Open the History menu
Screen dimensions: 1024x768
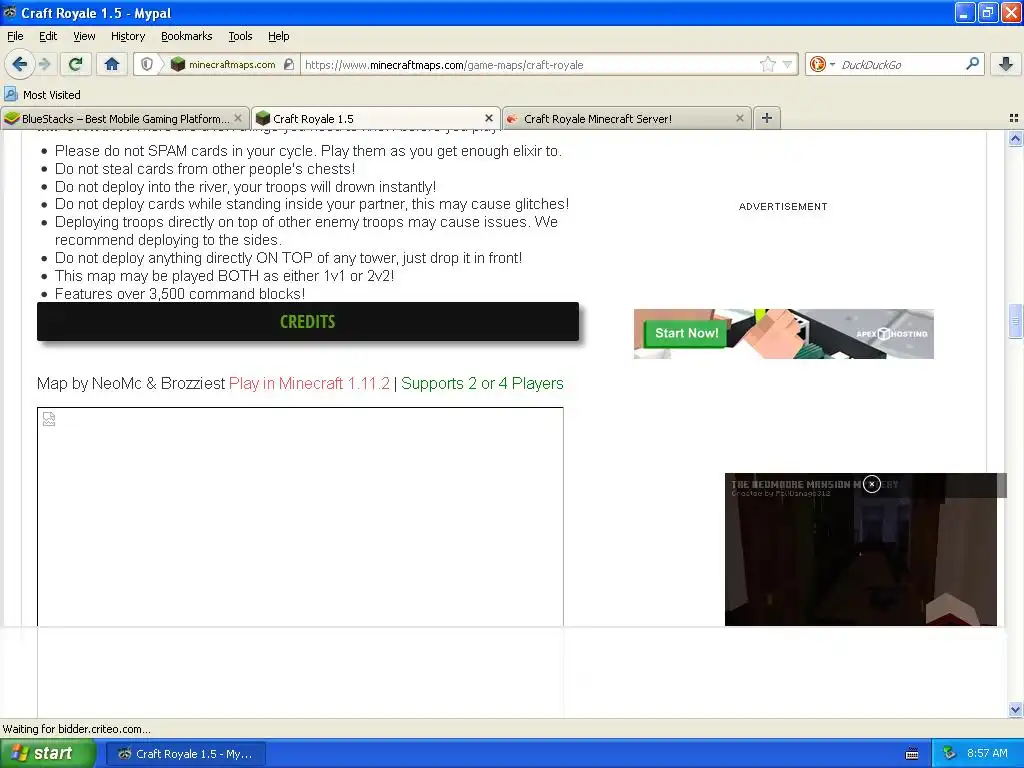pyautogui.click(x=128, y=36)
